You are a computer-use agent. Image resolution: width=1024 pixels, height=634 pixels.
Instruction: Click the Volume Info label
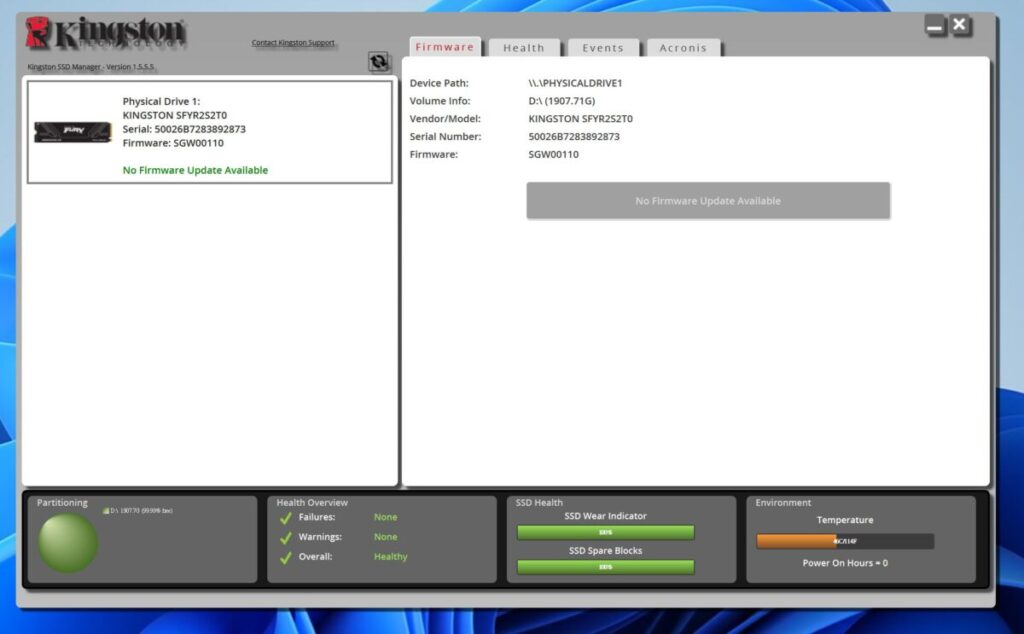(440, 101)
